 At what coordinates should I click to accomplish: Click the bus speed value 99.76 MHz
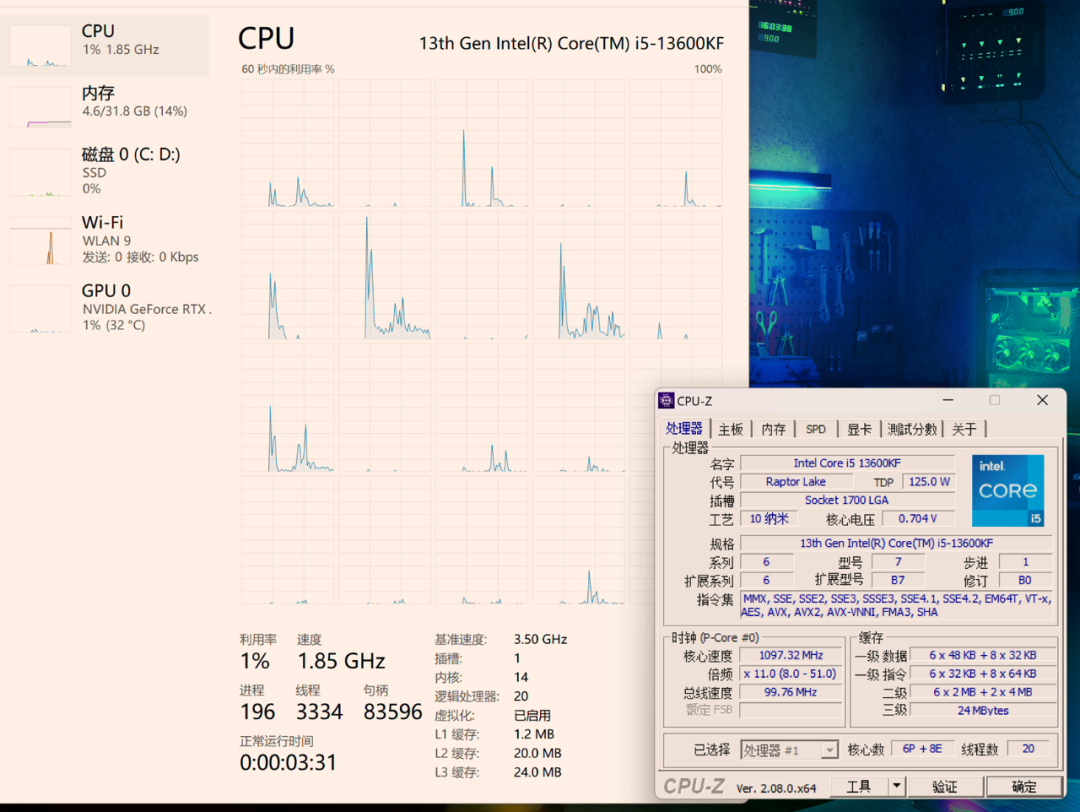(791, 692)
